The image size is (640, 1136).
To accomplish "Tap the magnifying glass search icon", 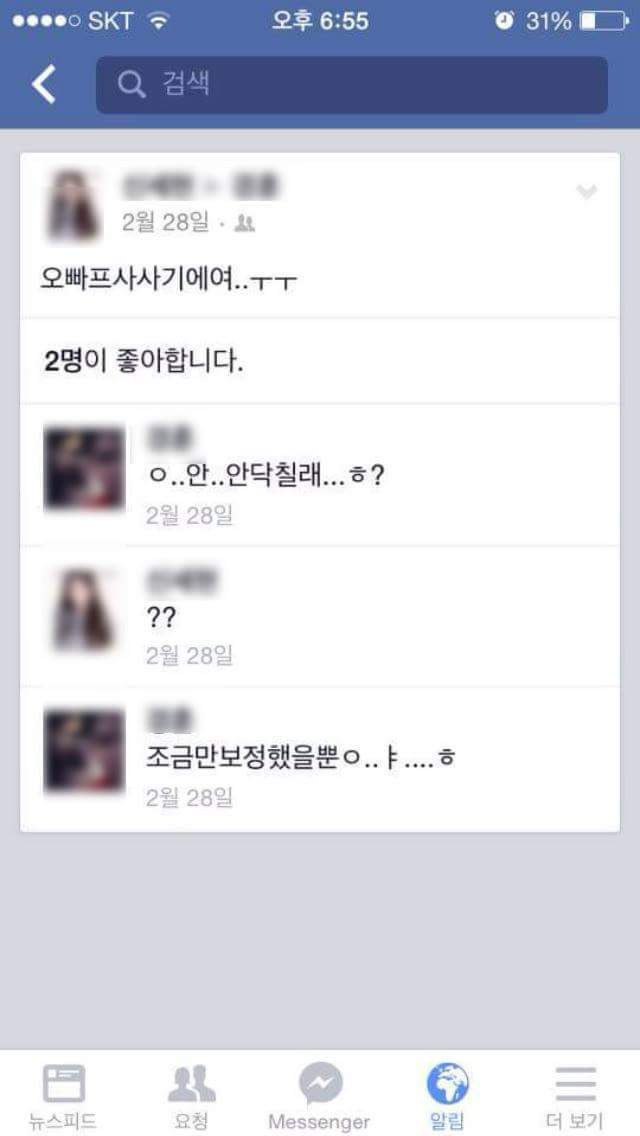I will (x=131, y=85).
